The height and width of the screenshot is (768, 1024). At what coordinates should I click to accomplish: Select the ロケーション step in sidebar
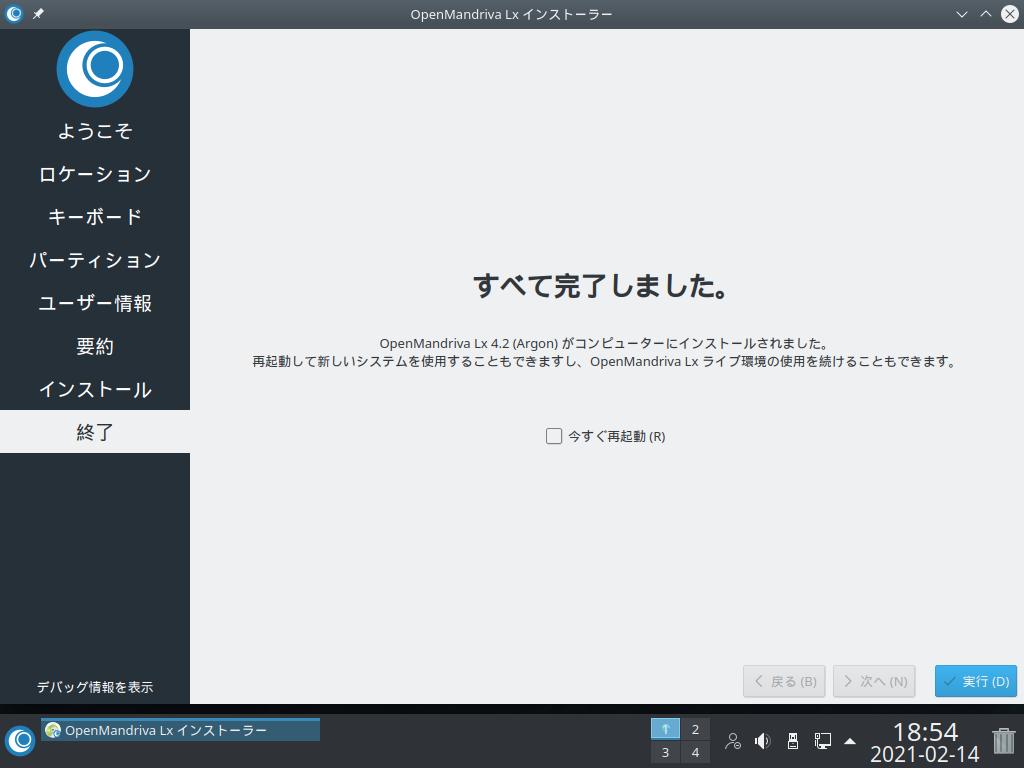point(95,174)
